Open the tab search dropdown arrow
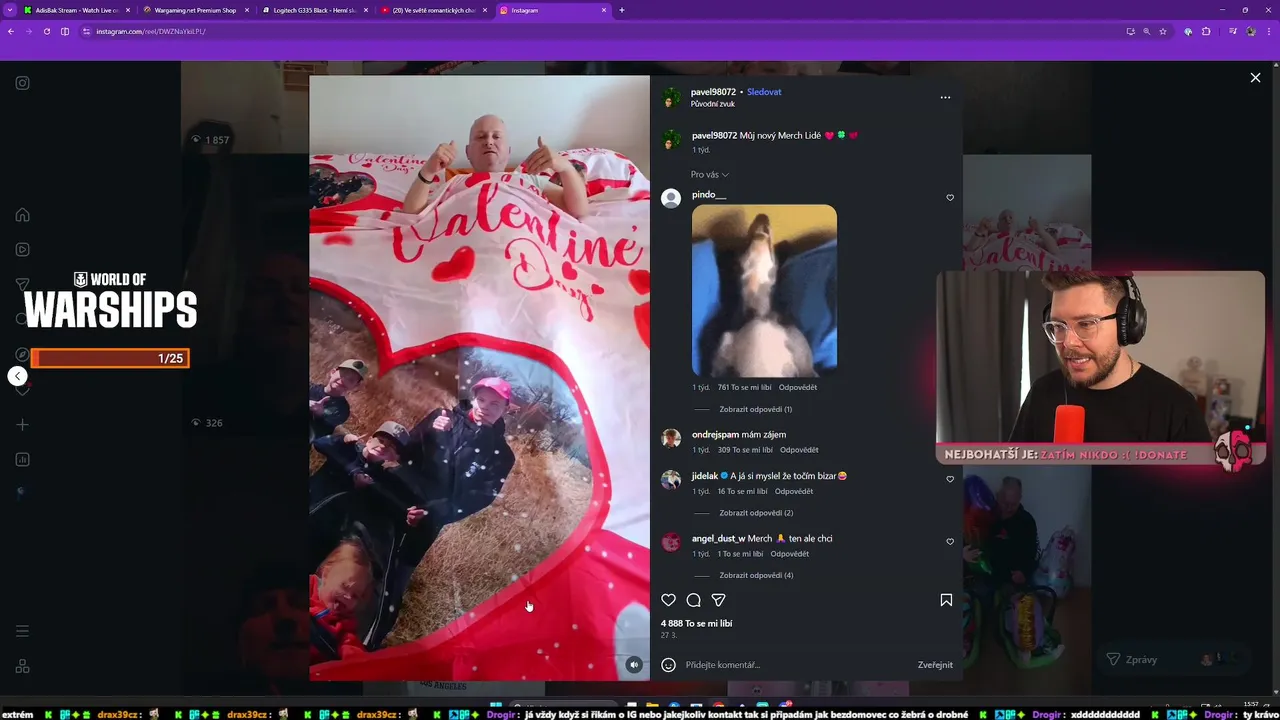Screen dimensions: 1280x720 tap(9, 10)
